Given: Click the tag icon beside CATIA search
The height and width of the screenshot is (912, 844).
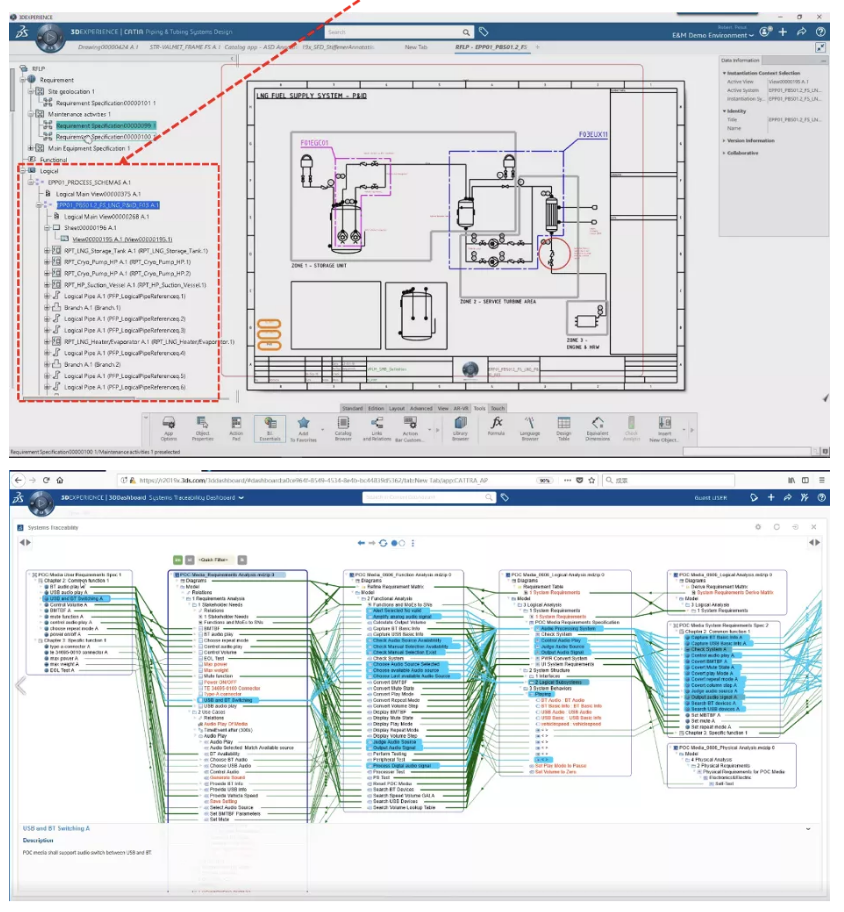Looking at the screenshot, I should tap(483, 32).
